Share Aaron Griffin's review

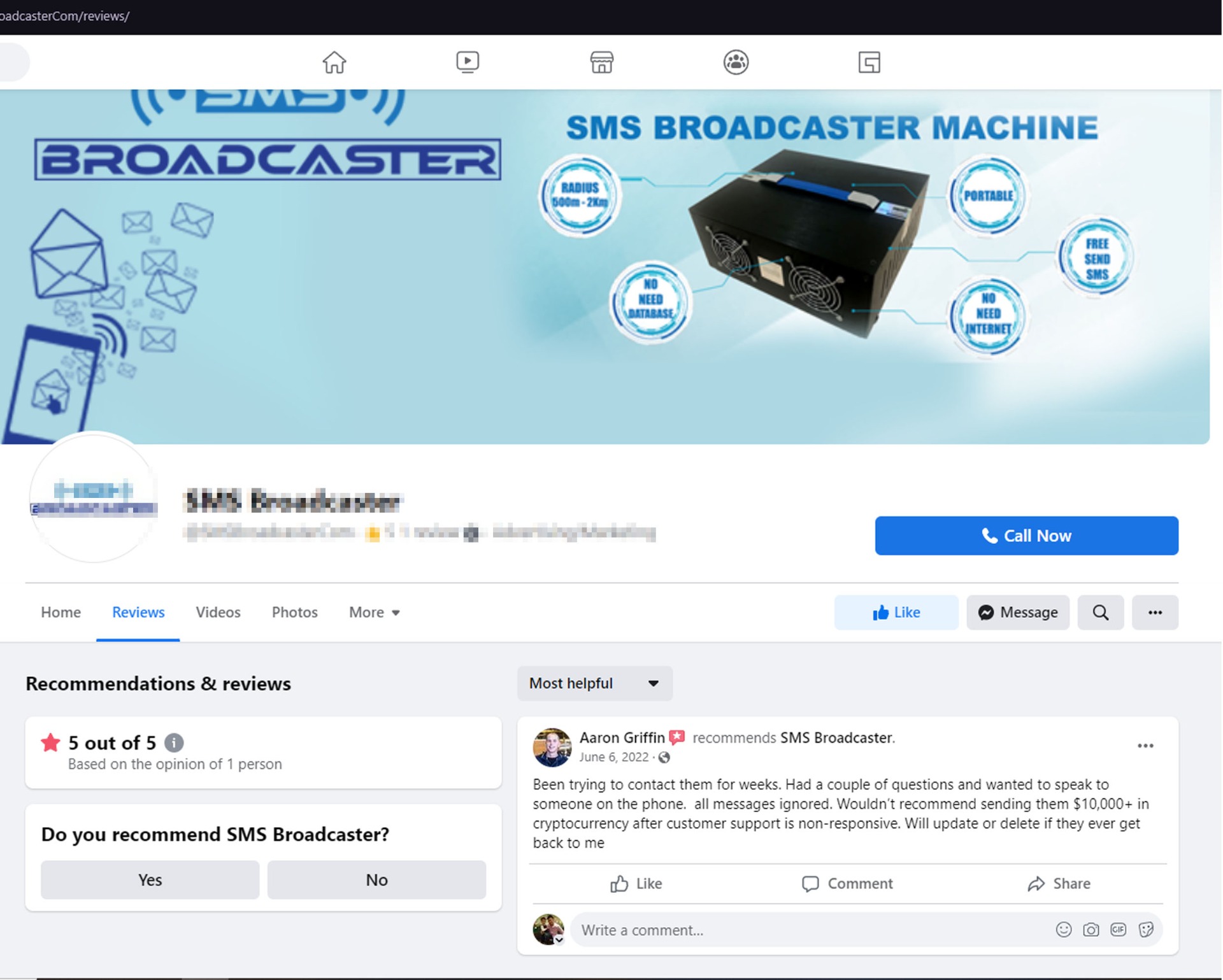[x=1059, y=883]
